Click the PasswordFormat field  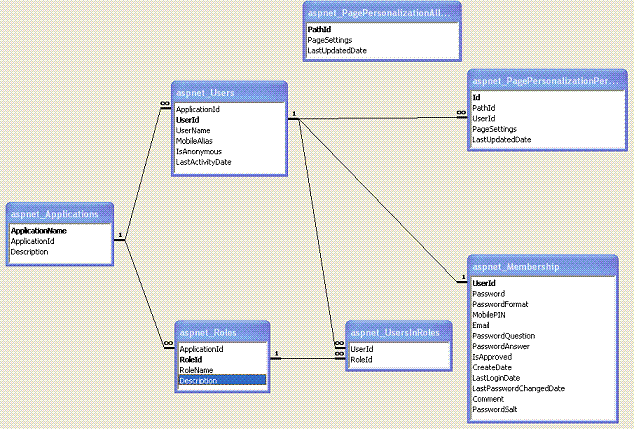(500, 304)
